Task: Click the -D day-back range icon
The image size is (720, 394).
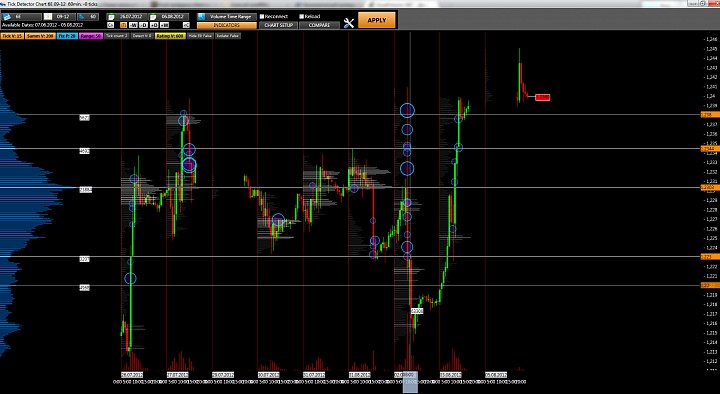Action: click(143, 25)
